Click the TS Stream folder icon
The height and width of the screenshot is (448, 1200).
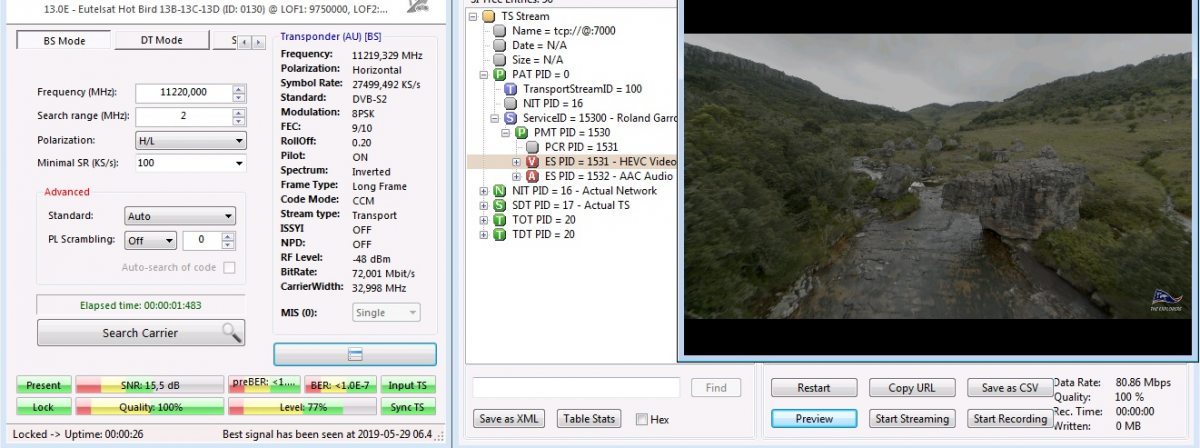[488, 16]
